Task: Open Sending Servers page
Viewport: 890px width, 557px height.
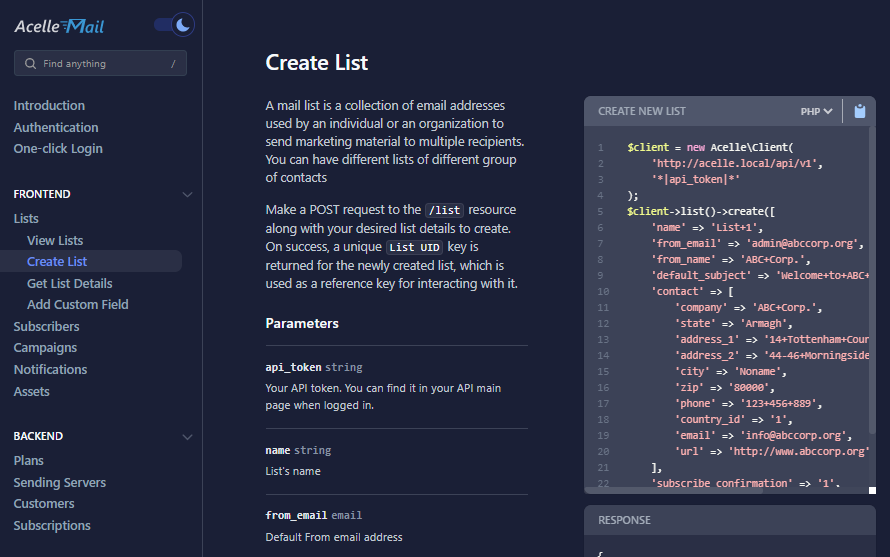Action: [60, 483]
